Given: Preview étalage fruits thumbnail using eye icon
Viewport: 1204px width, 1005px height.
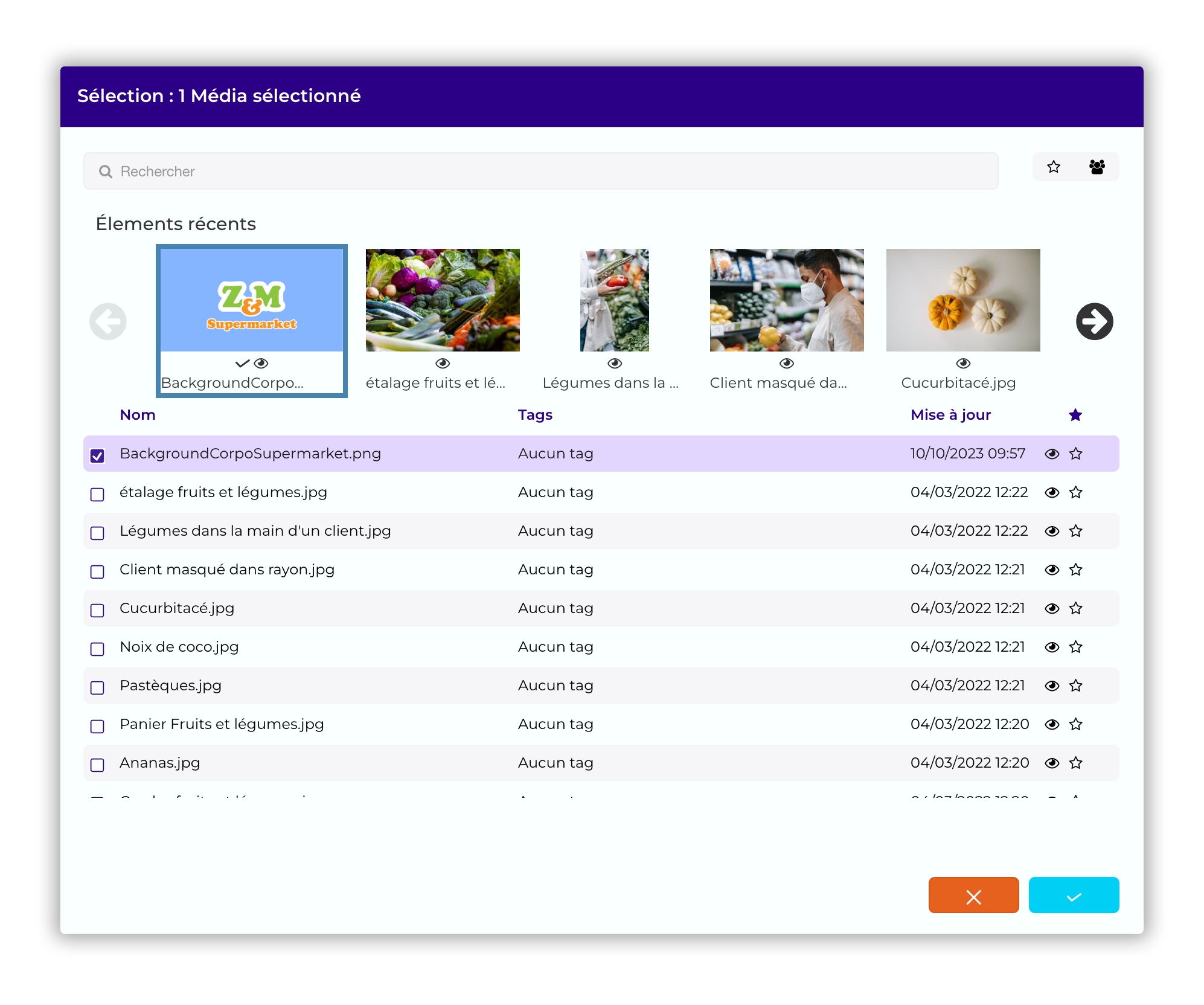Looking at the screenshot, I should [443, 363].
